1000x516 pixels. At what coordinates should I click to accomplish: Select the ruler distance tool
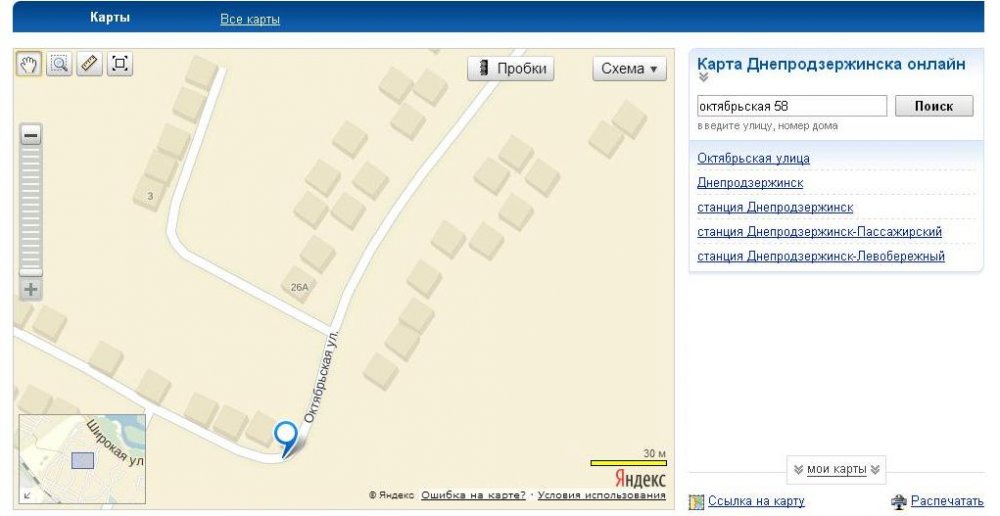tap(89, 64)
